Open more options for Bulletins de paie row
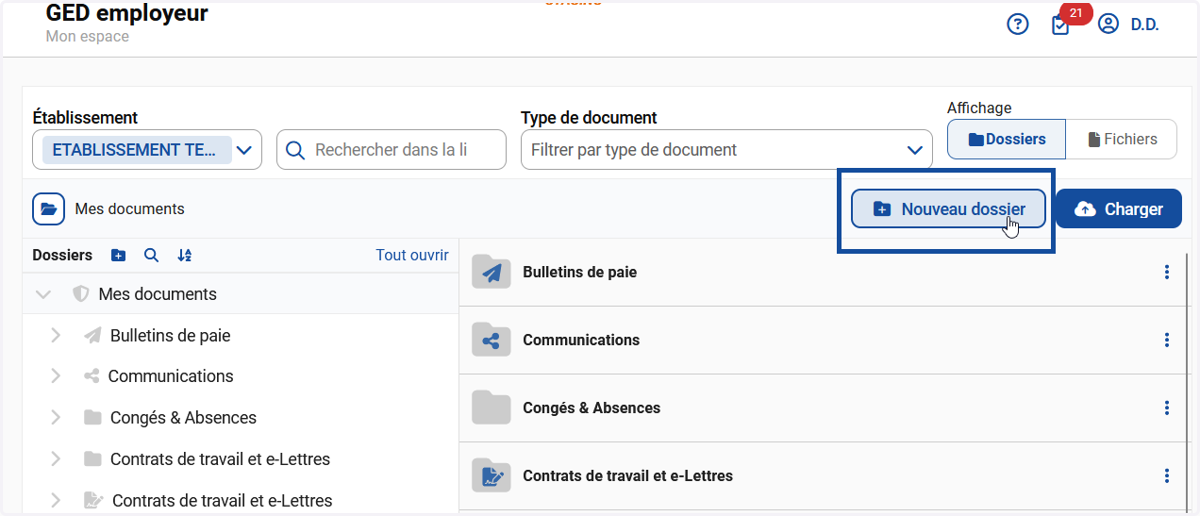Screen dimensions: 1200x516 click(1167, 272)
